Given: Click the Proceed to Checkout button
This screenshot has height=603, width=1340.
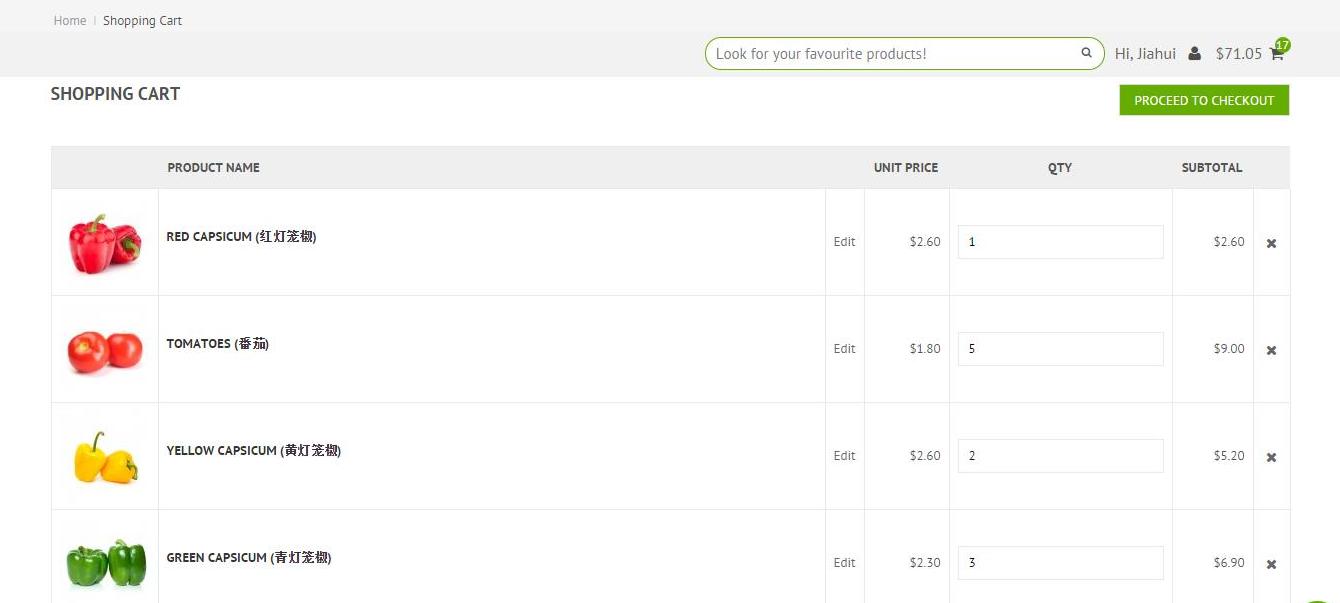Looking at the screenshot, I should click(1204, 100).
